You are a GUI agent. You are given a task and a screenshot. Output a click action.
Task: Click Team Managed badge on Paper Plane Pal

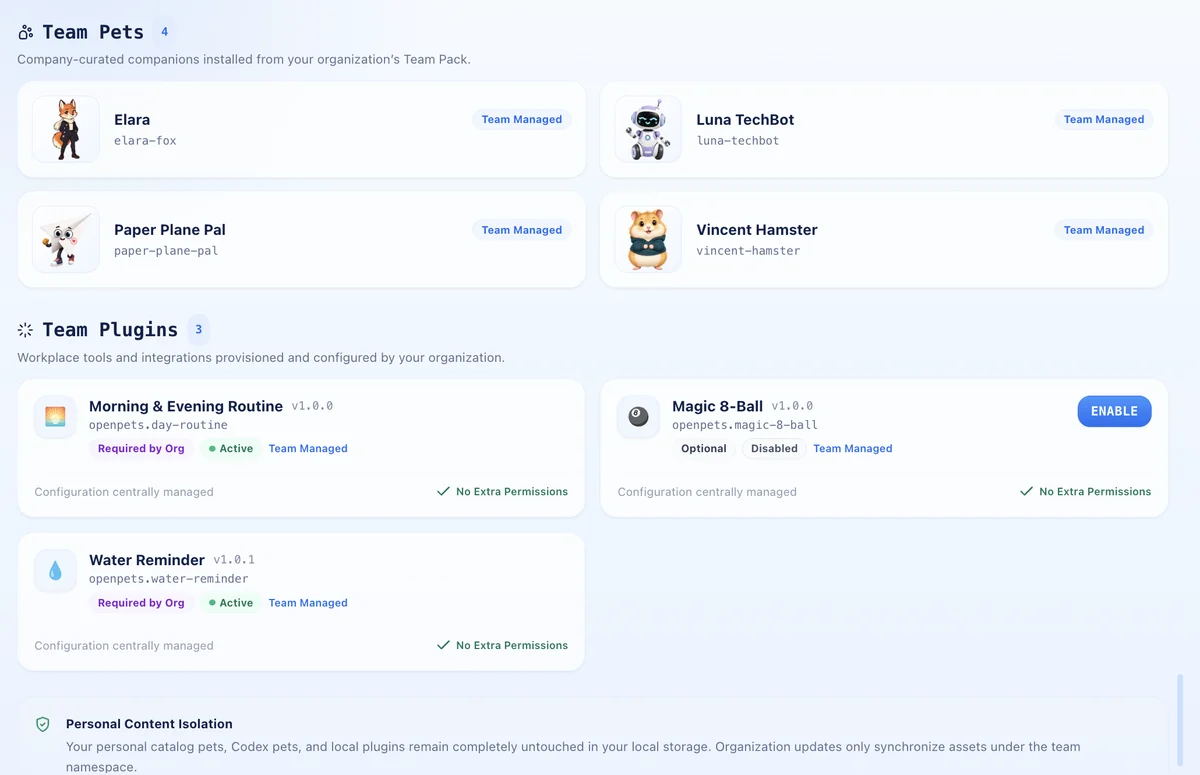click(x=522, y=230)
